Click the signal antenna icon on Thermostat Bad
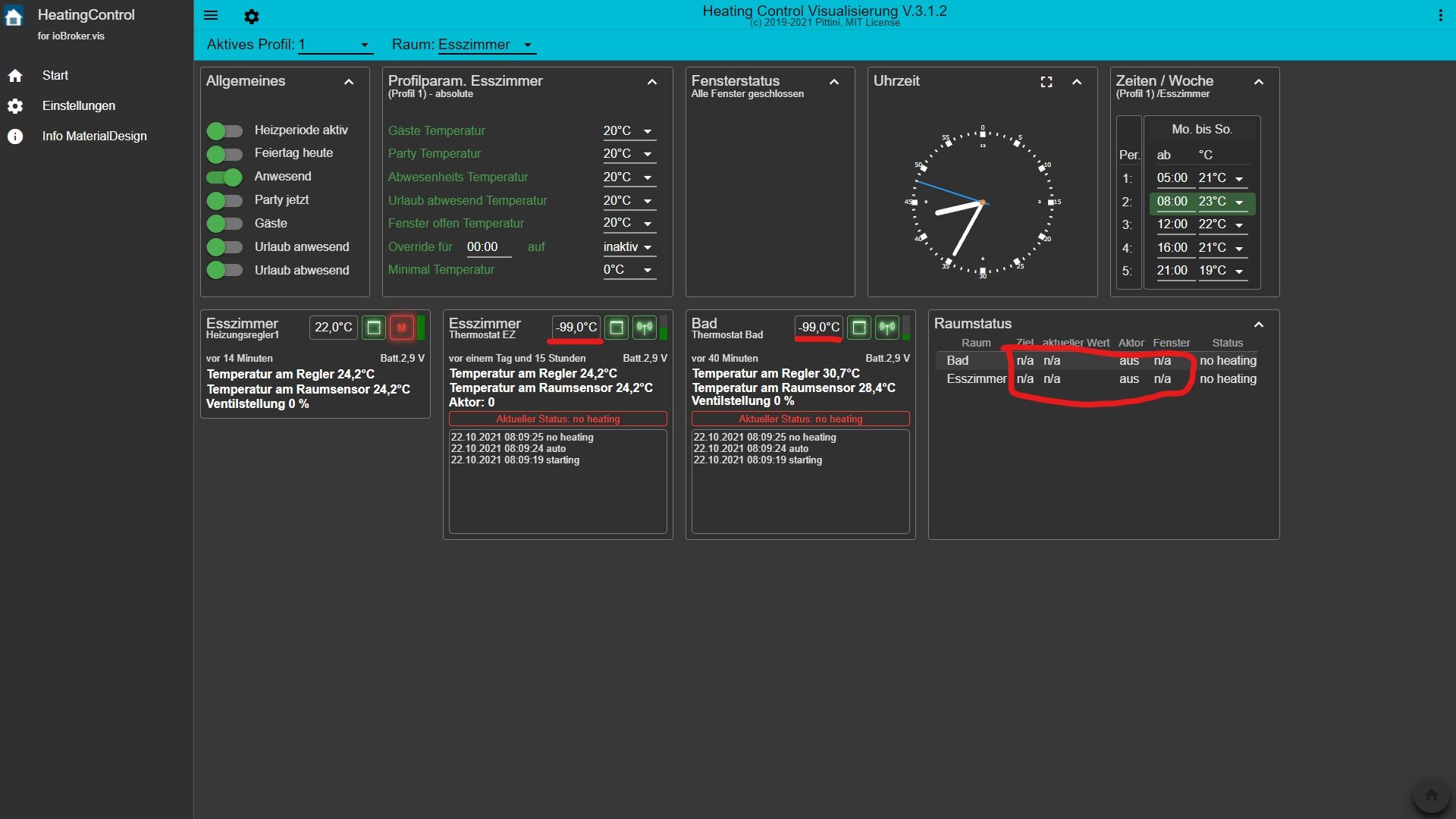Viewport: 1456px width, 819px height. coord(887,328)
